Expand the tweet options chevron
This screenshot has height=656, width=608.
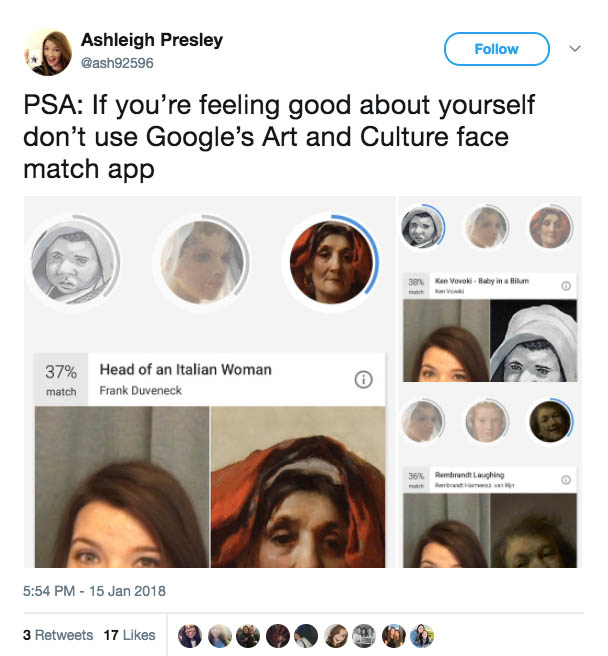tap(574, 49)
